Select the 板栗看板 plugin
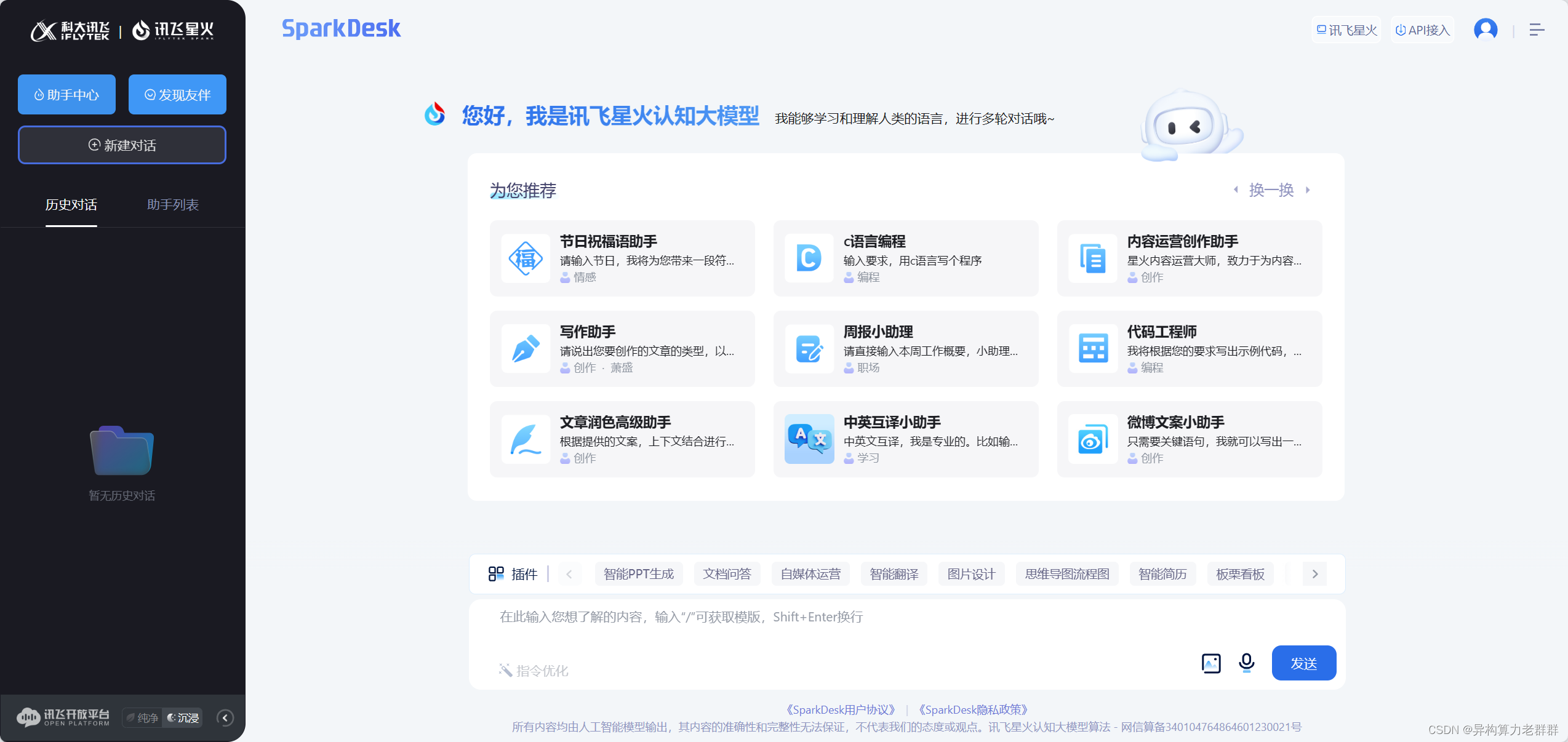 (x=1240, y=574)
